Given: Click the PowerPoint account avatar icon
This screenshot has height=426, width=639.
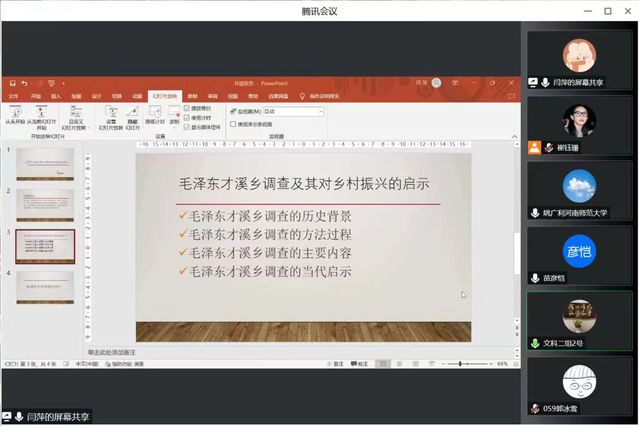Looking at the screenshot, I should 436,83.
